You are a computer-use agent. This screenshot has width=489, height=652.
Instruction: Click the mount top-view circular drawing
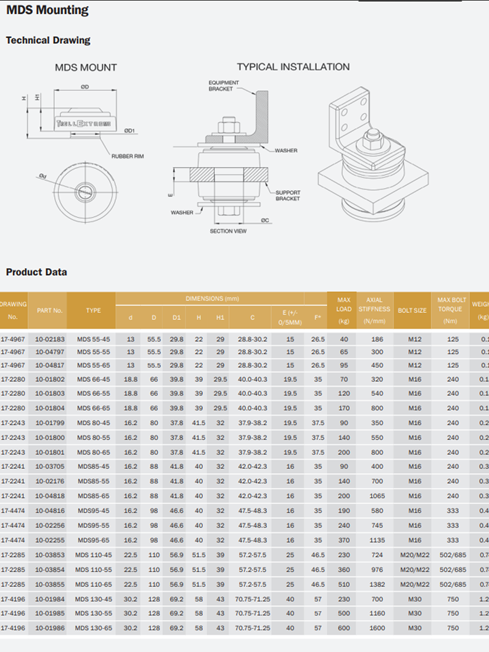85,192
